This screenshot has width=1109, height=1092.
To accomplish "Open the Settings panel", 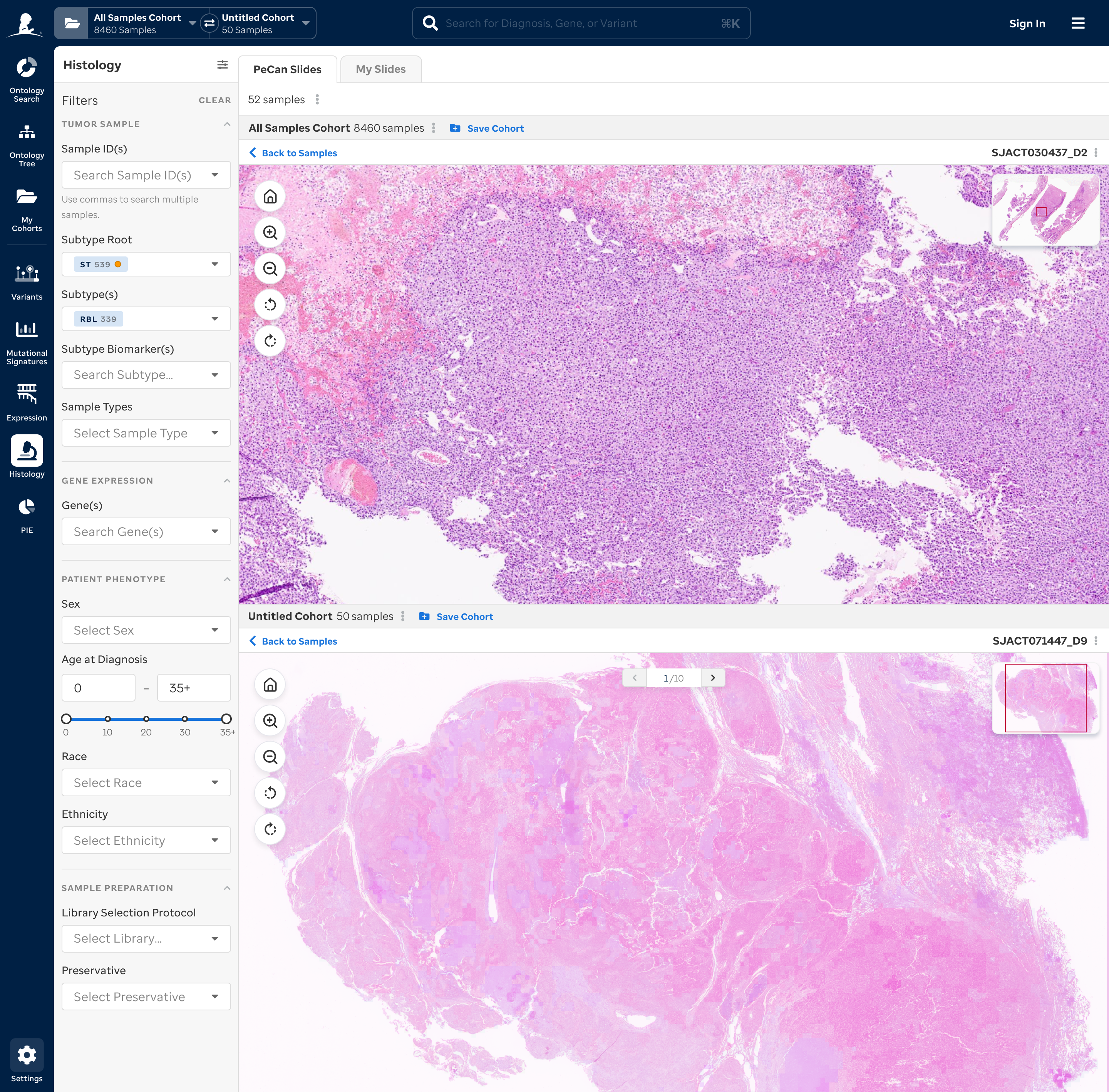I will coord(27,1055).
